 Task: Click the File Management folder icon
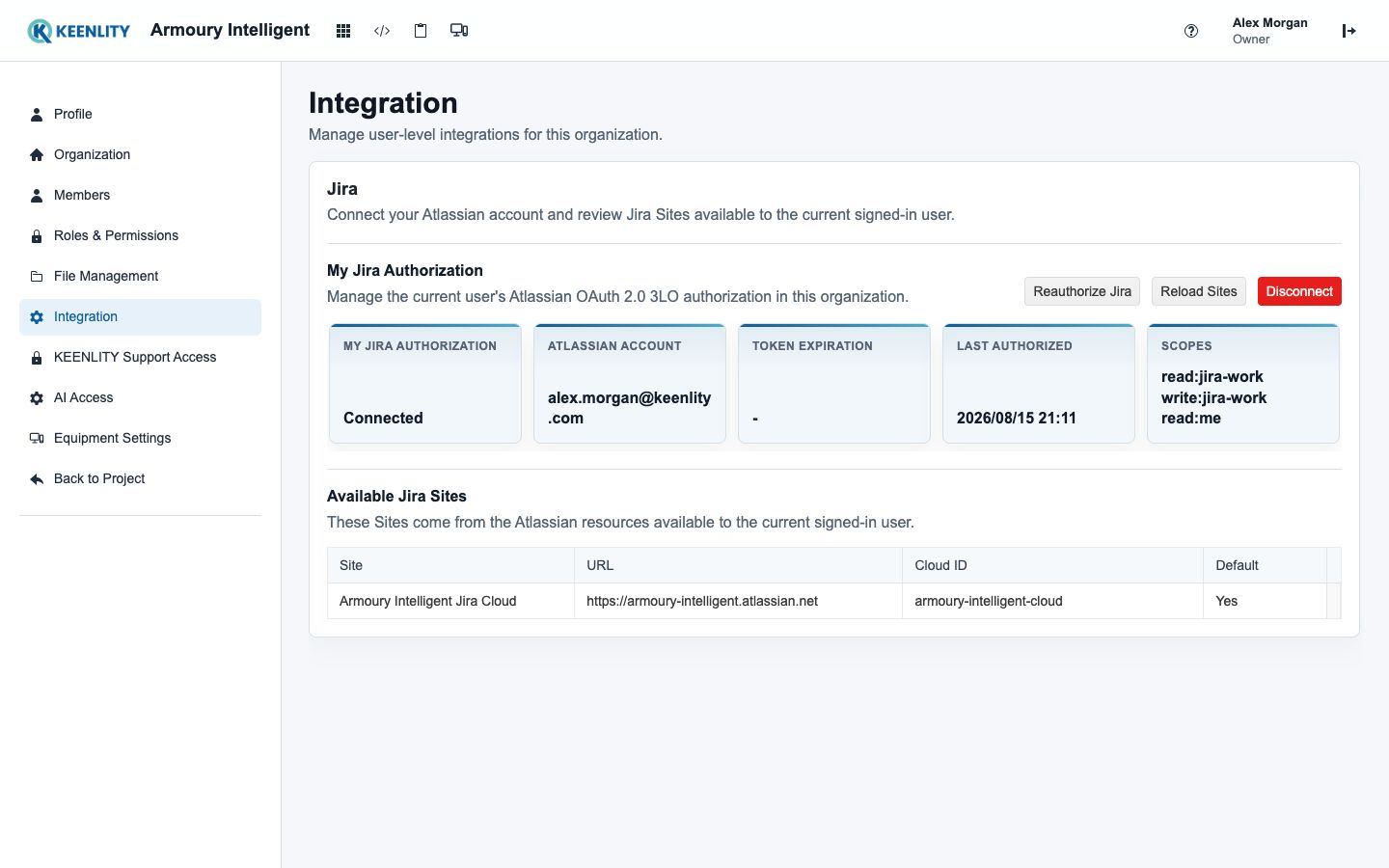coord(37,276)
